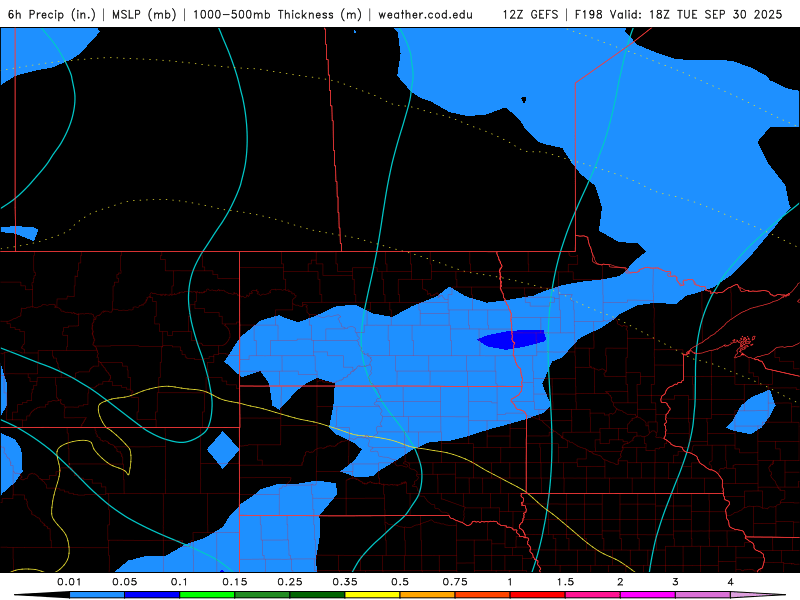Click the "18Z TUE SEP 30 2025" valid time
This screenshot has width=800, height=600.
[x=715, y=14]
